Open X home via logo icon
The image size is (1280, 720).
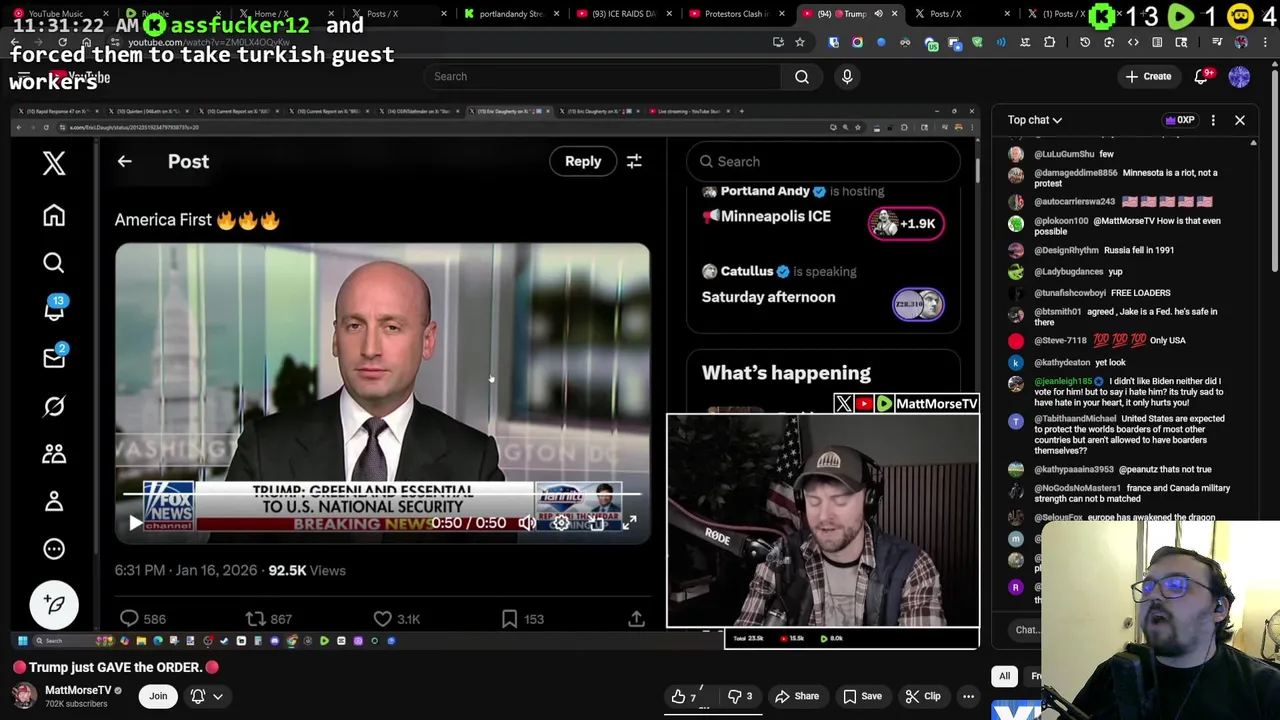click(x=54, y=164)
